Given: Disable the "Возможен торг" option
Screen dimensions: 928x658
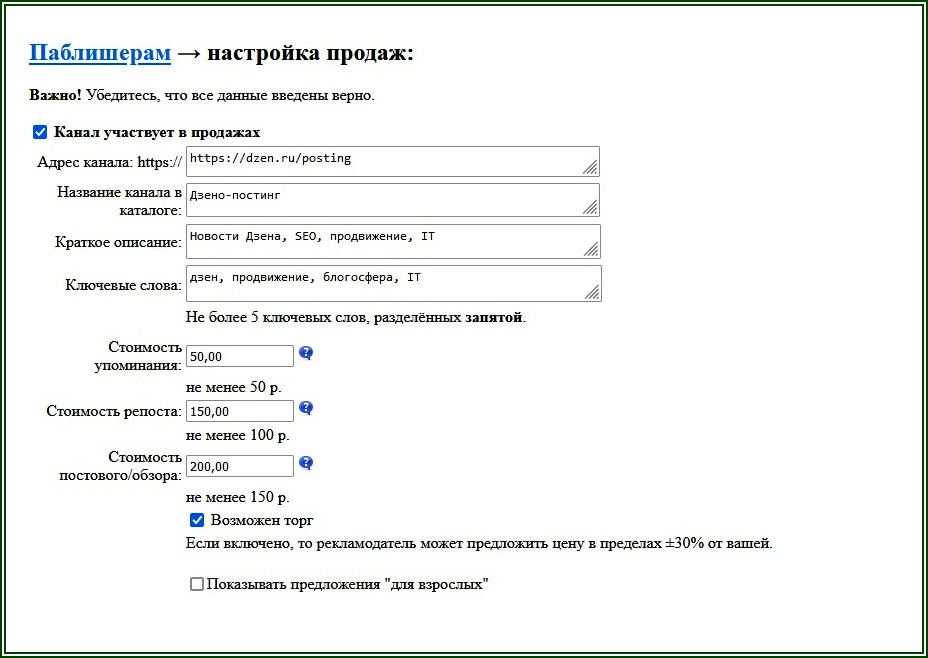Looking at the screenshot, I should coord(197,520).
